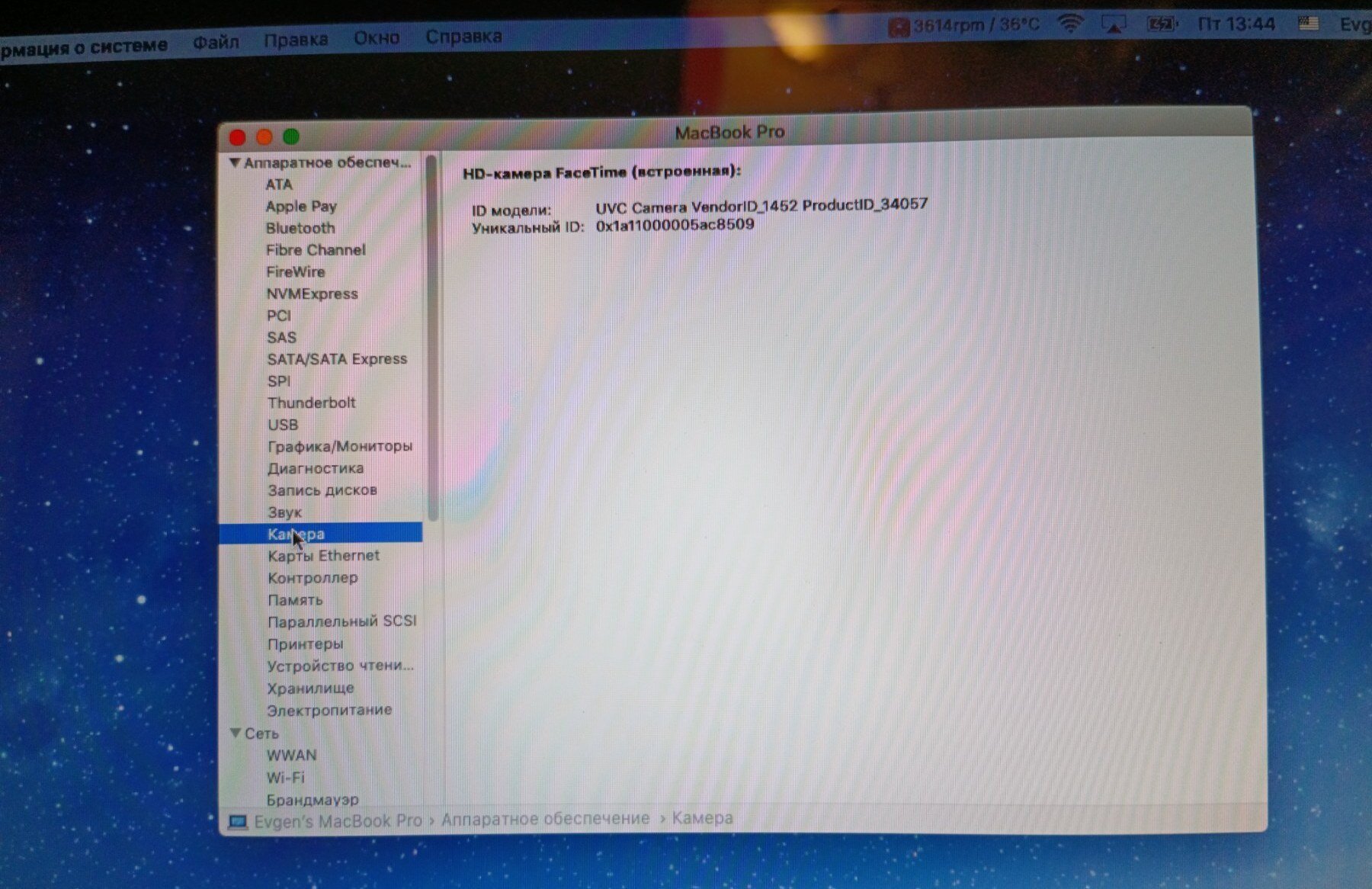Select Звук in the sidebar
Image resolution: width=1372 pixels, height=889 pixels.
click(284, 512)
